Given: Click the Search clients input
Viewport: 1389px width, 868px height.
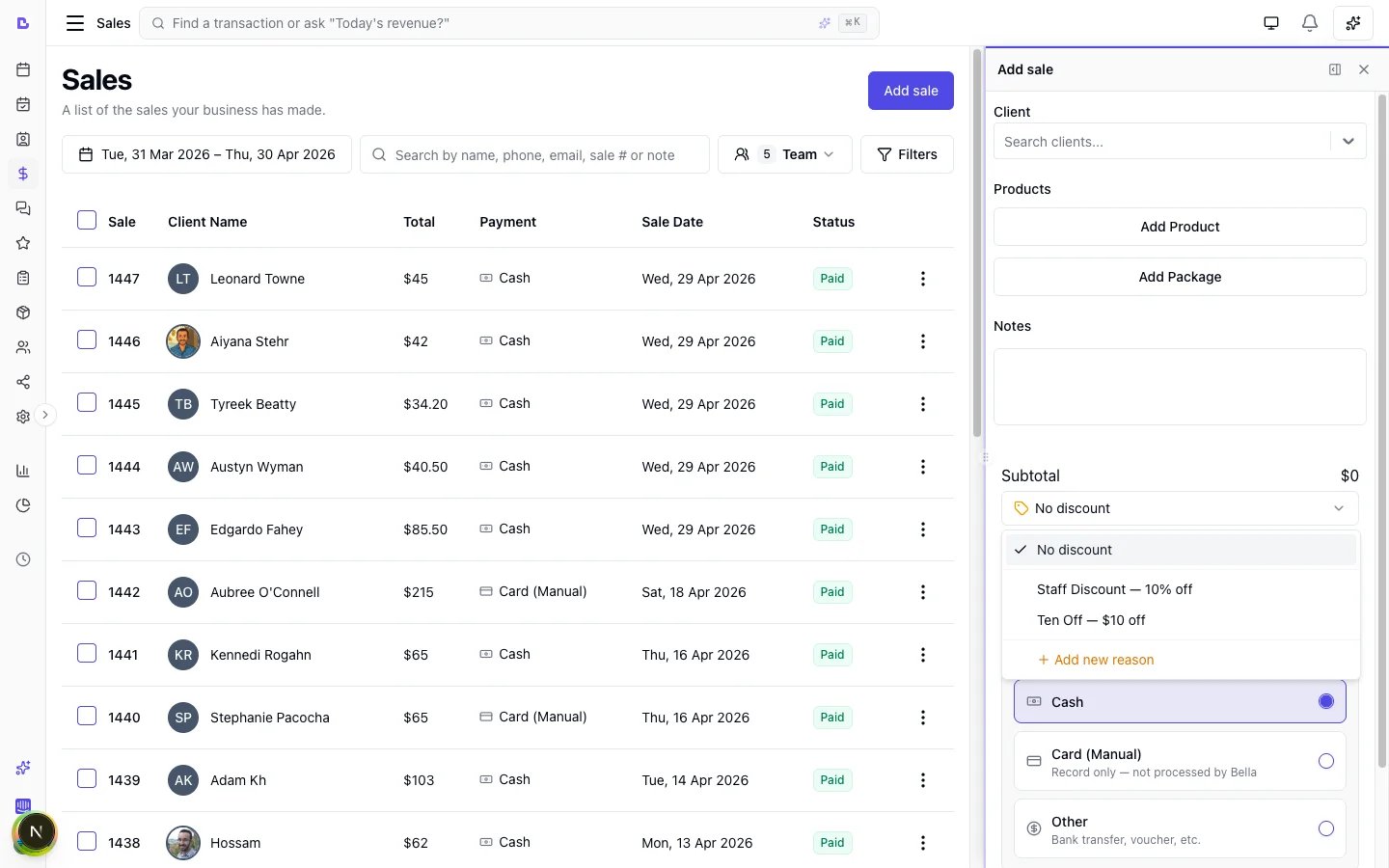Looking at the screenshot, I should pos(1162,142).
